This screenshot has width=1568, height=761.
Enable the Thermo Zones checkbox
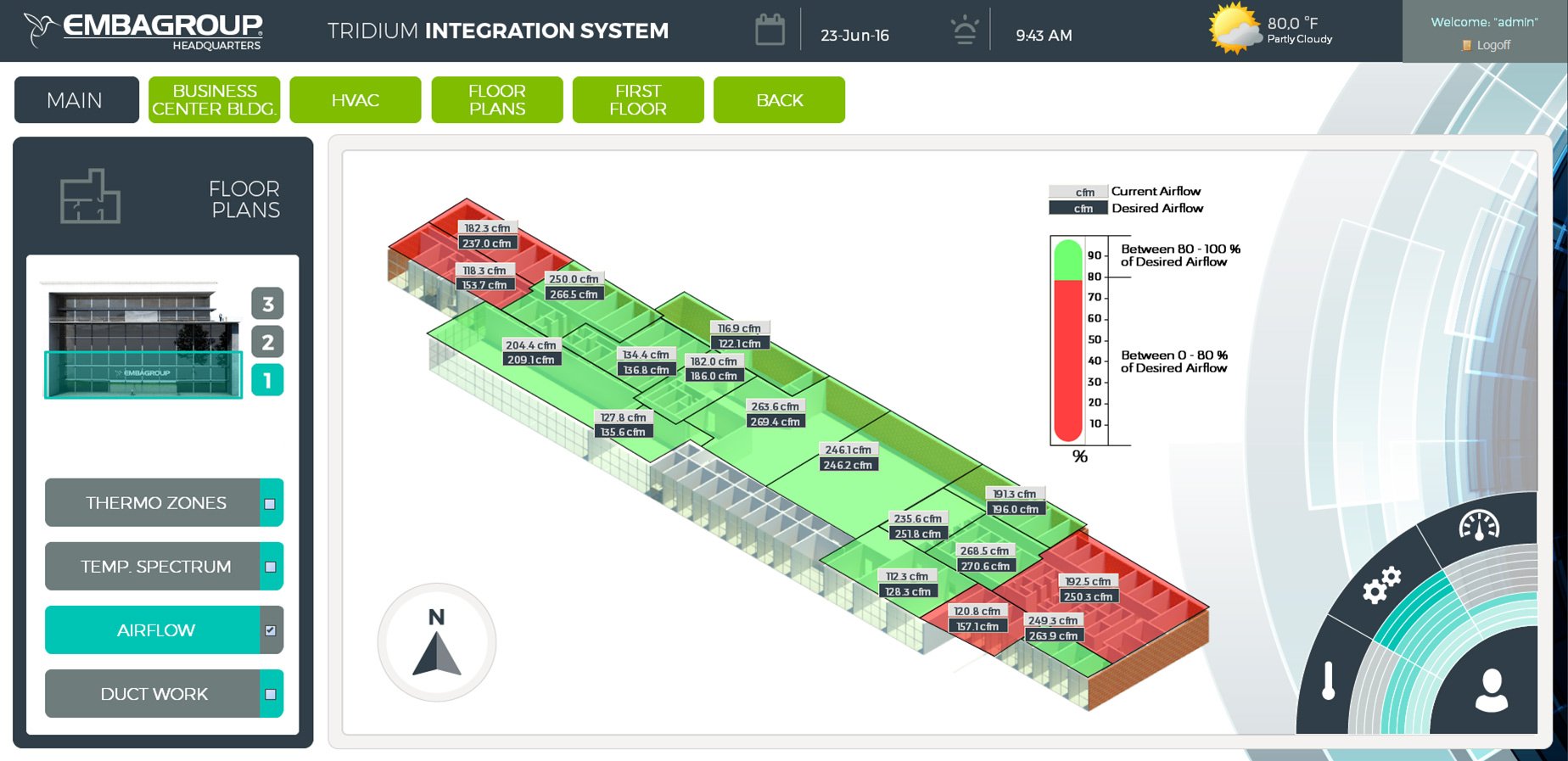tap(270, 503)
